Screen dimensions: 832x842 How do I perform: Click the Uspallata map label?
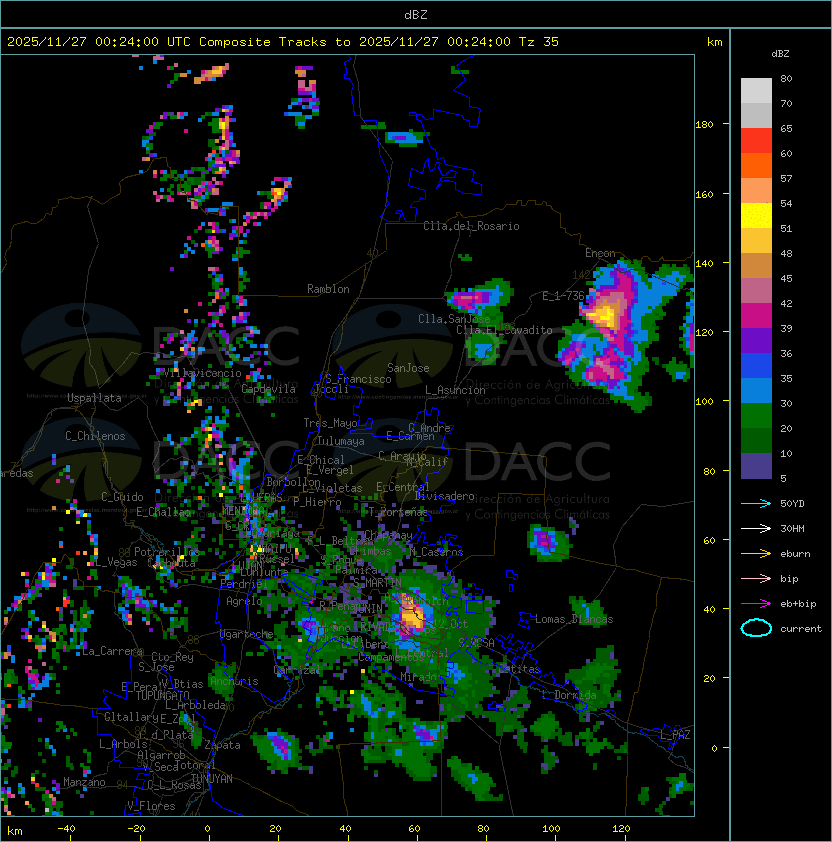click(x=94, y=398)
